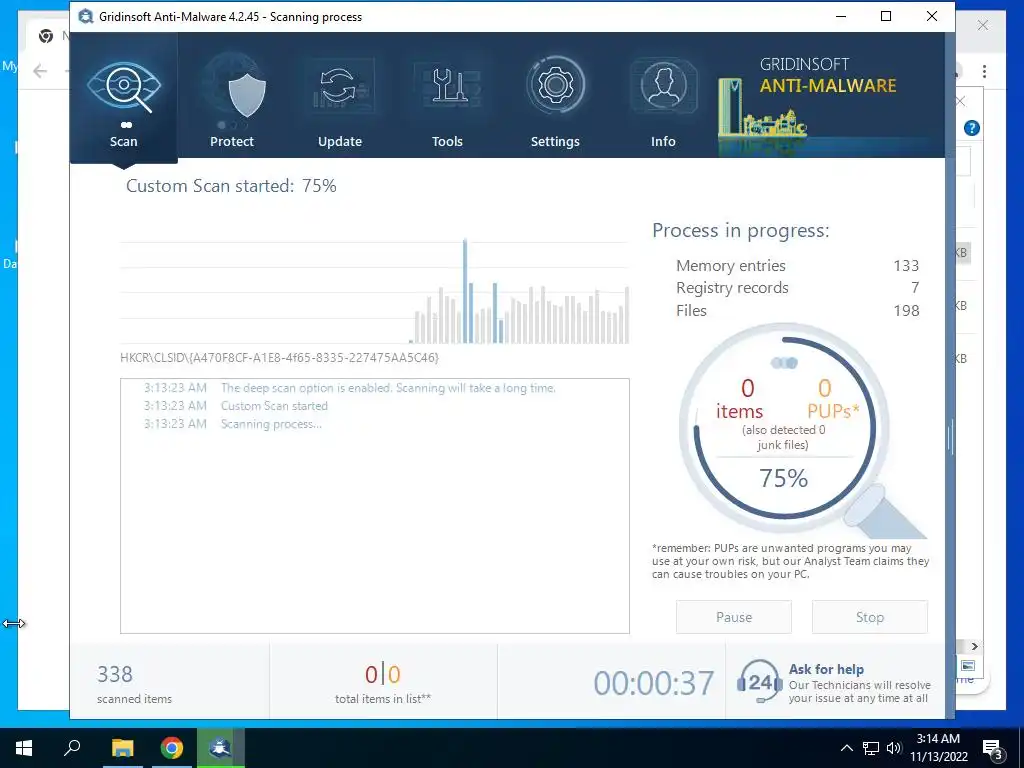Open the Chrome three-dot menu
Screen dimensions: 1024x768
pyautogui.click(x=984, y=71)
